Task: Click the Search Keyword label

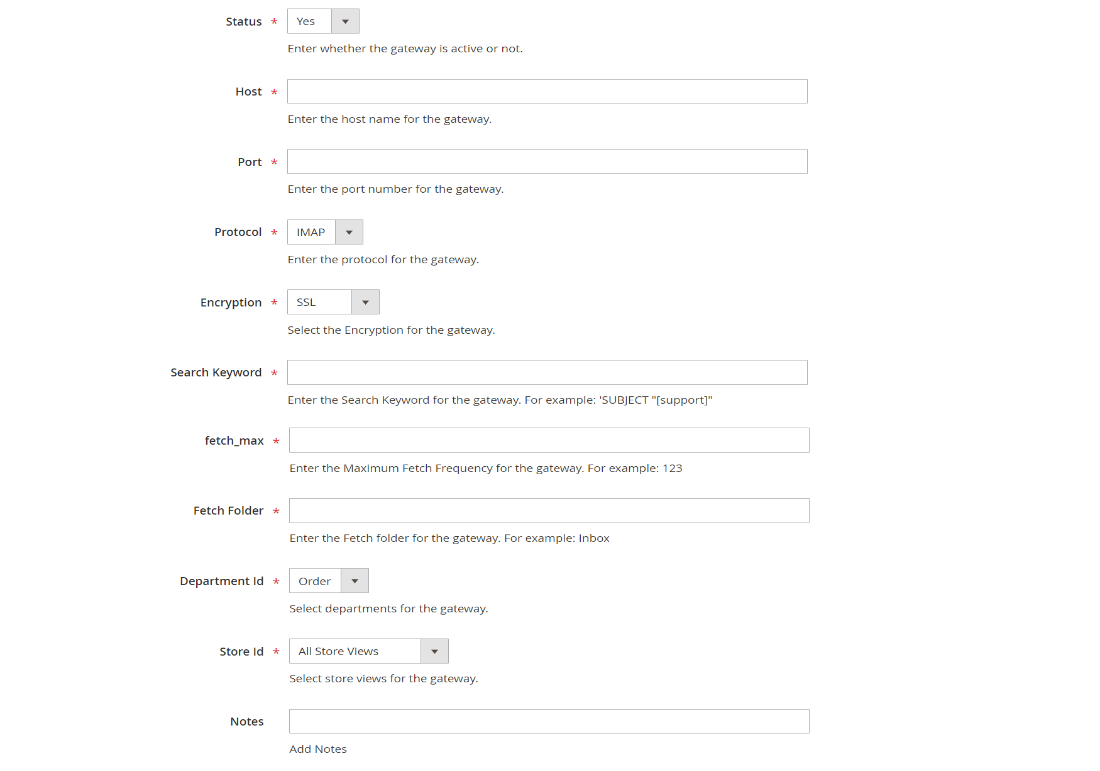Action: tap(216, 373)
